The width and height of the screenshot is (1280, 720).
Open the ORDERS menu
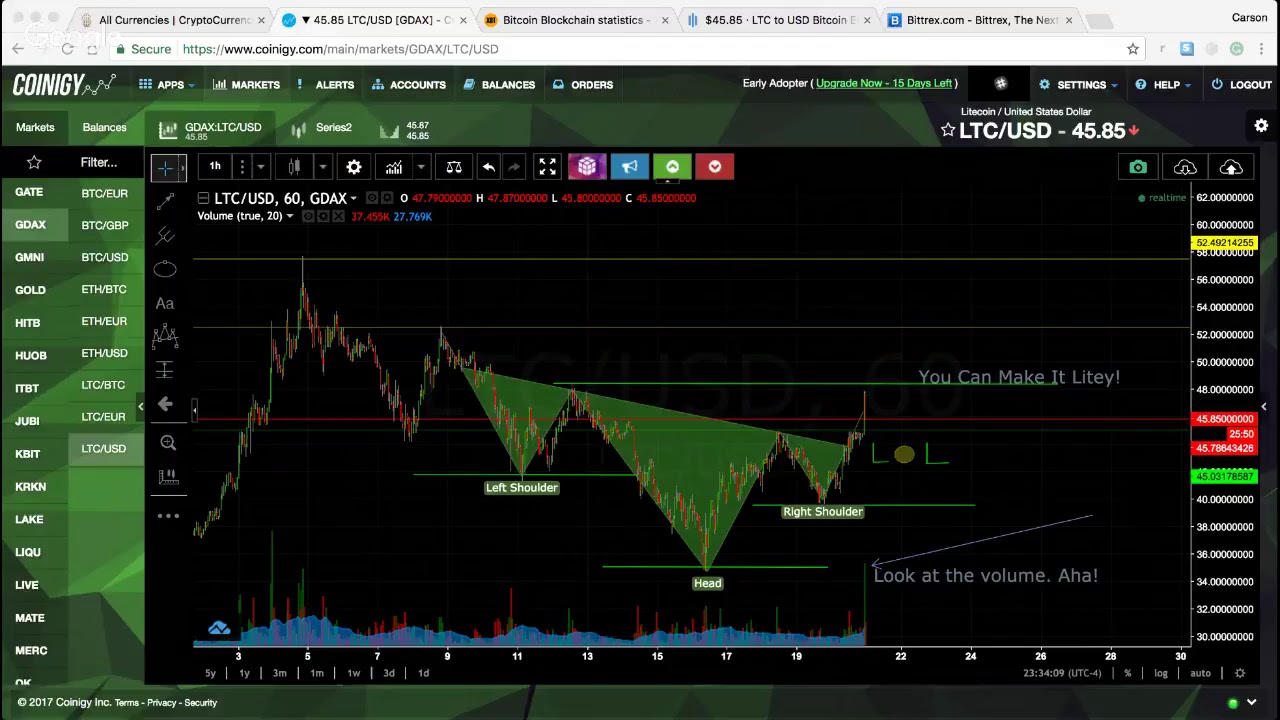coord(583,85)
